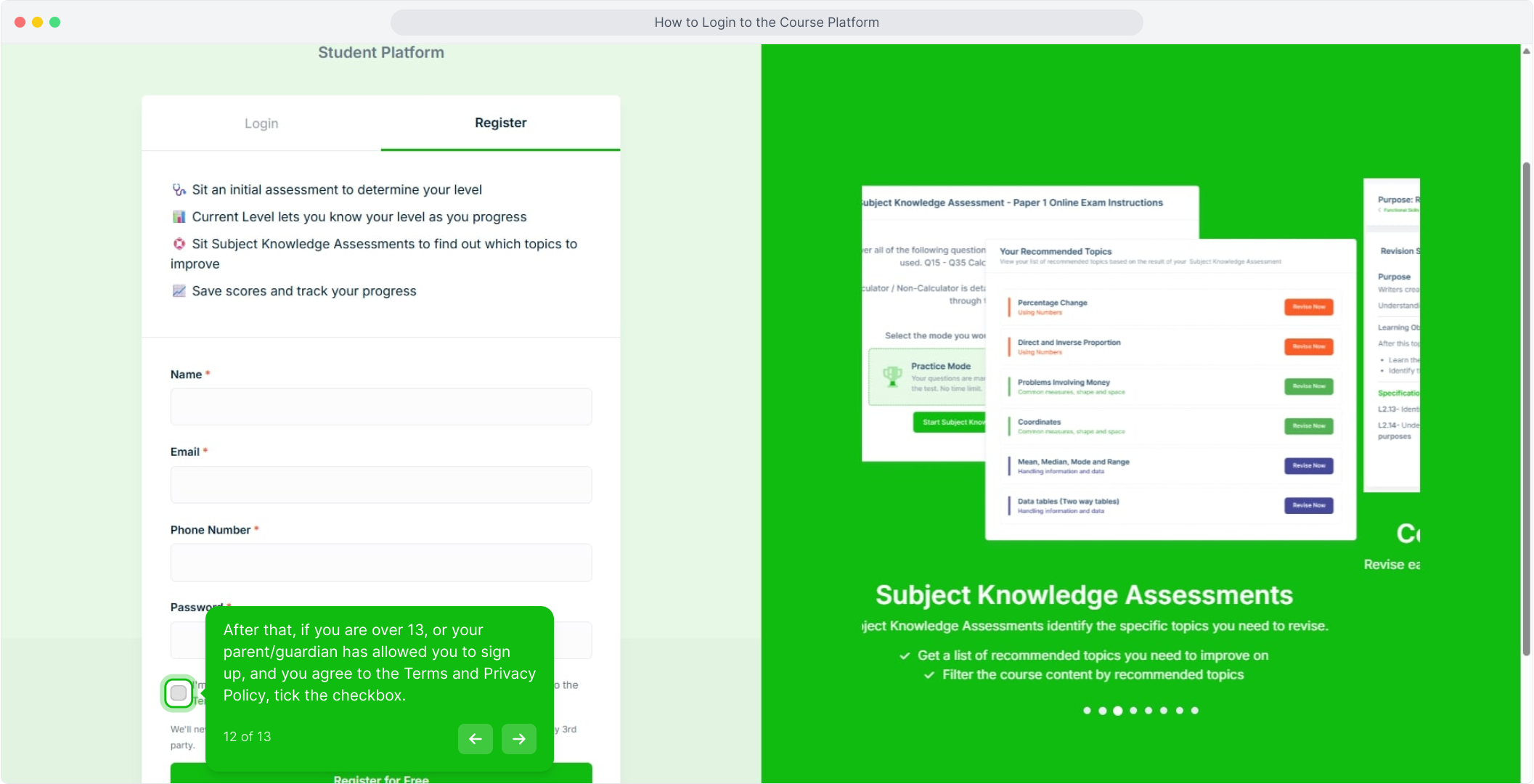Screen dimensions: 1534x784
Task: Click Revise Now for Direct and Inverse Proportion
Action: tap(1309, 347)
